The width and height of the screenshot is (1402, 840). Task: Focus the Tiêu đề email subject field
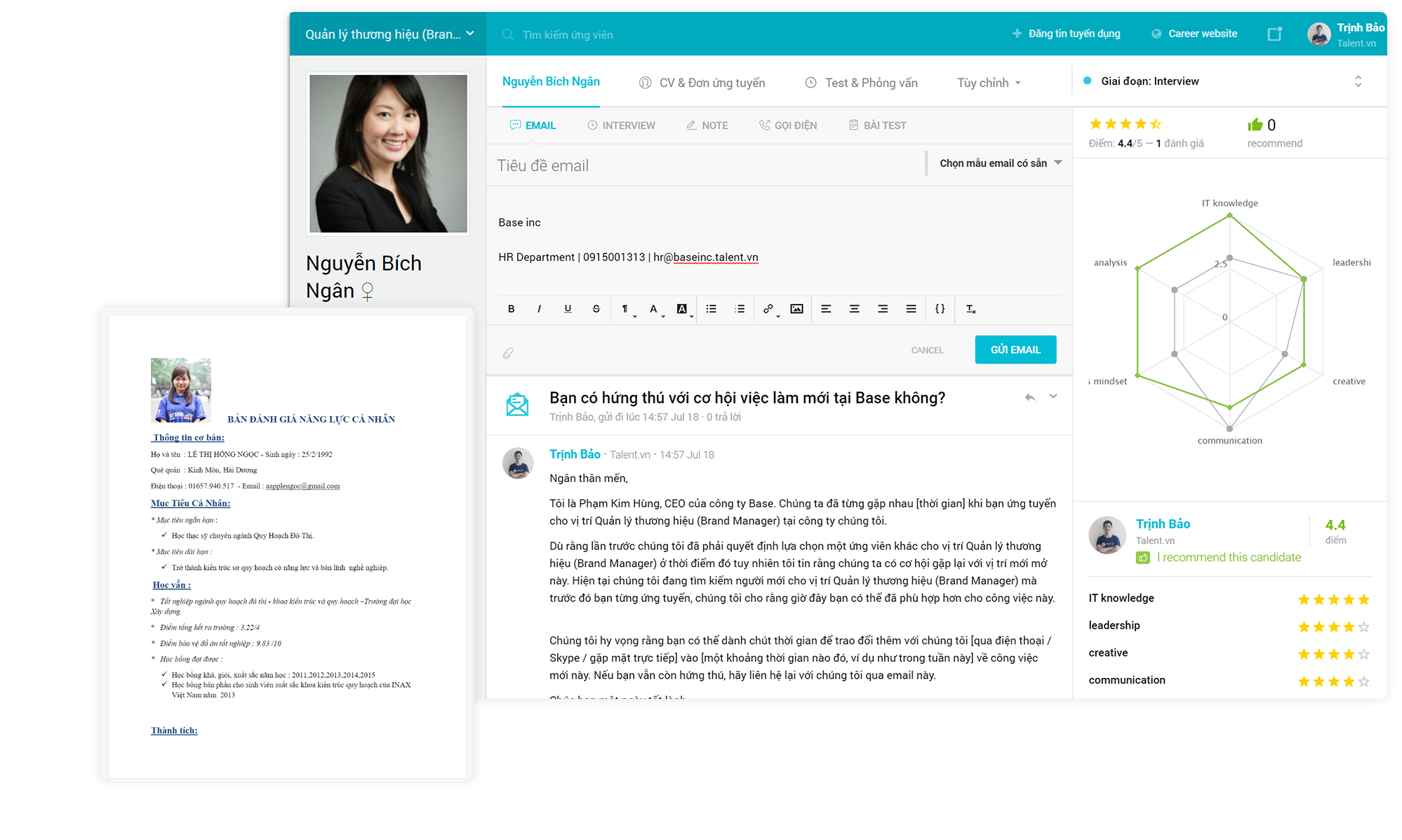click(706, 166)
